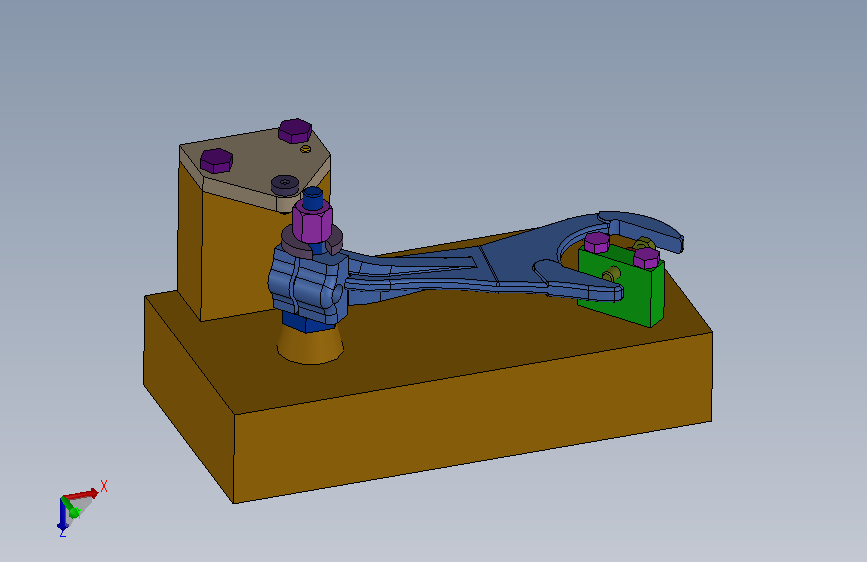Select the blue Z axis arrow of the triad

pos(62,513)
